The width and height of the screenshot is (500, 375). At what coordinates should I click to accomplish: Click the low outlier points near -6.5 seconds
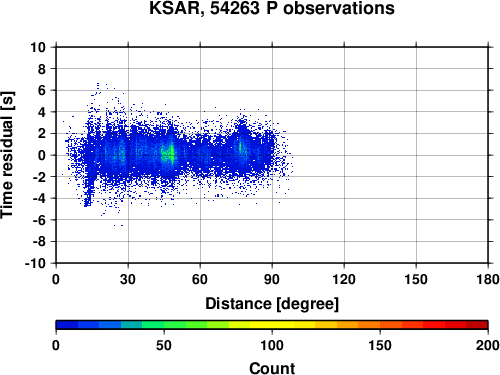(118, 226)
